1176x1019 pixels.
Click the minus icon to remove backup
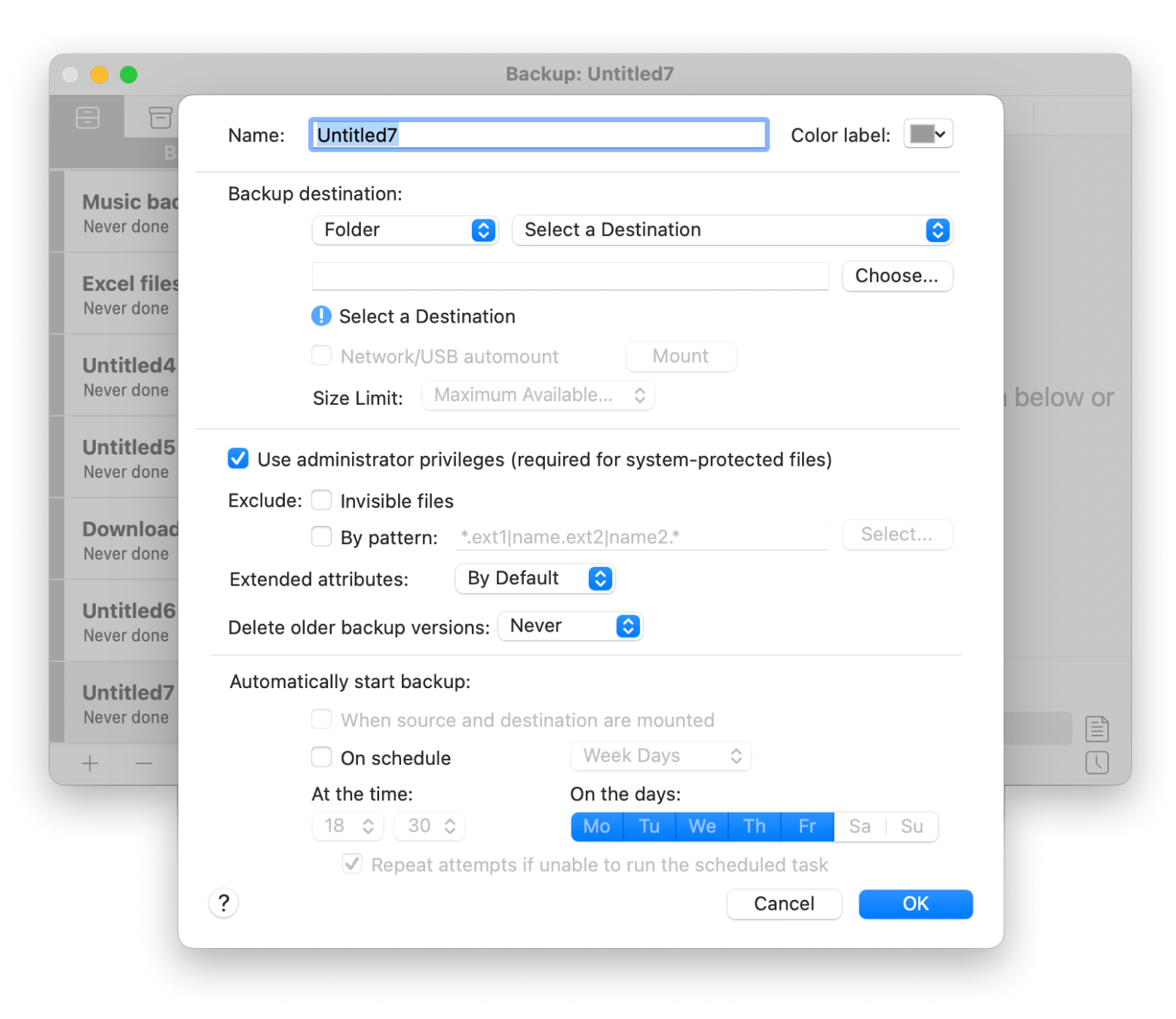click(x=144, y=763)
